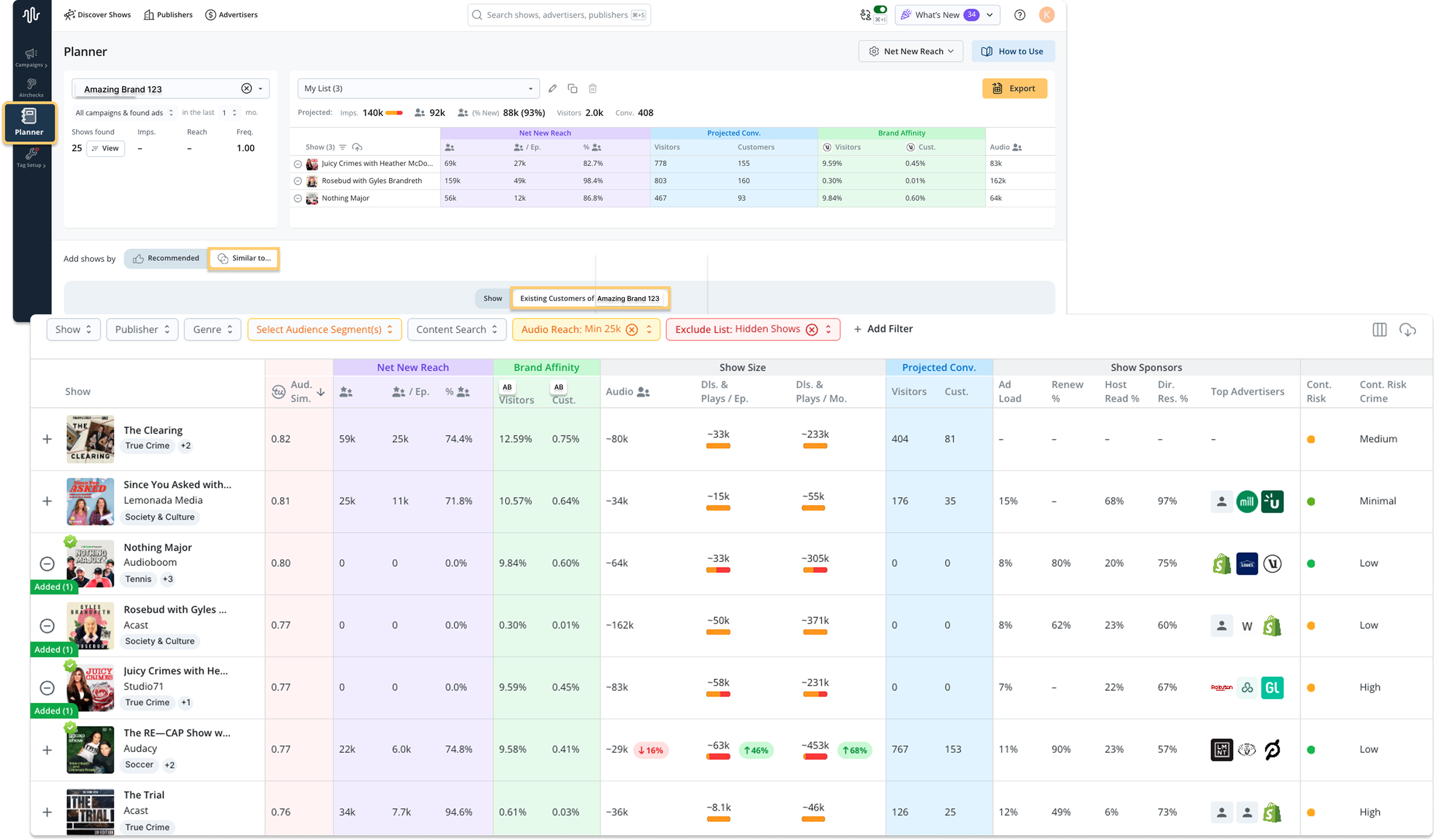The image size is (1435, 840).
Task: Open the Genre filter dropdown
Action: [212, 329]
